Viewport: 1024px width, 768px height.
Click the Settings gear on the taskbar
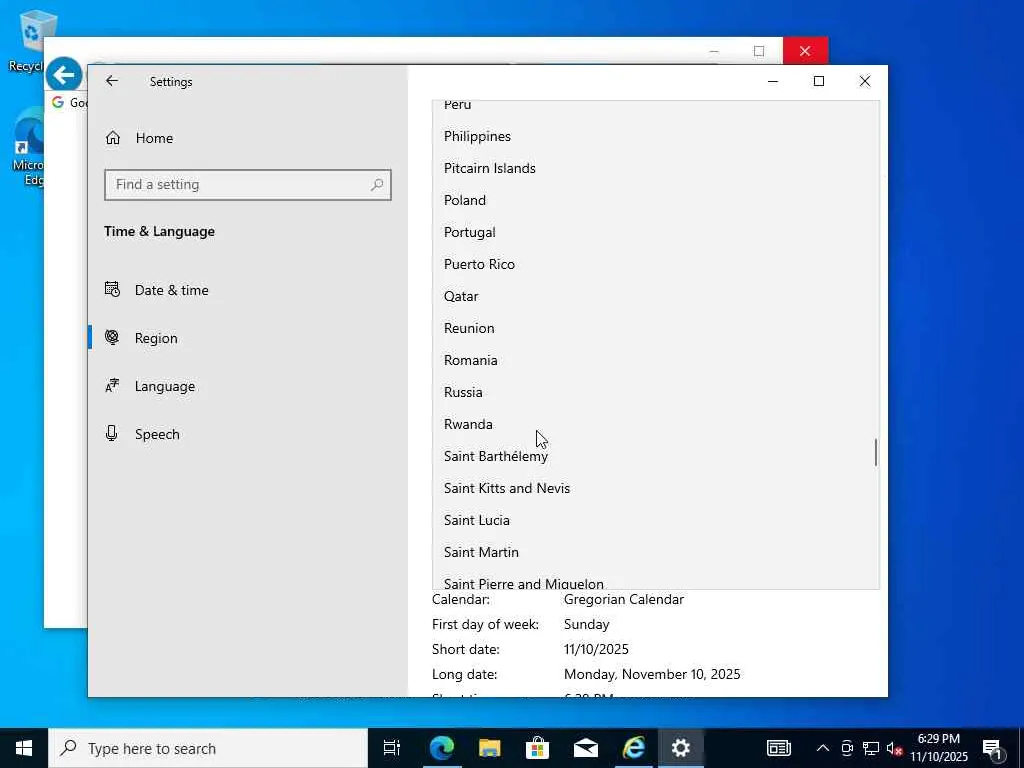point(680,748)
